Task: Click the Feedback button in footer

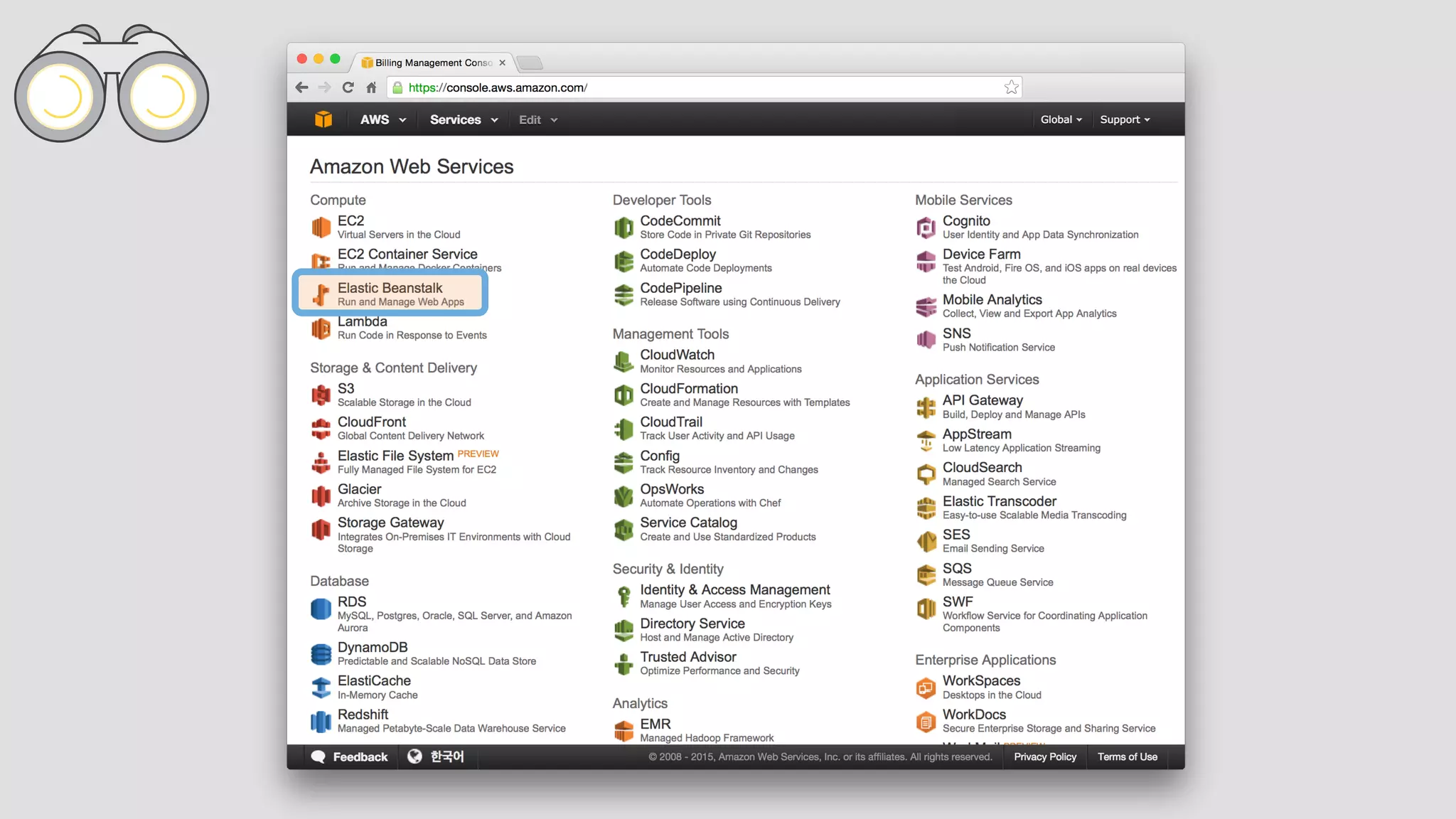Action: pyautogui.click(x=350, y=756)
